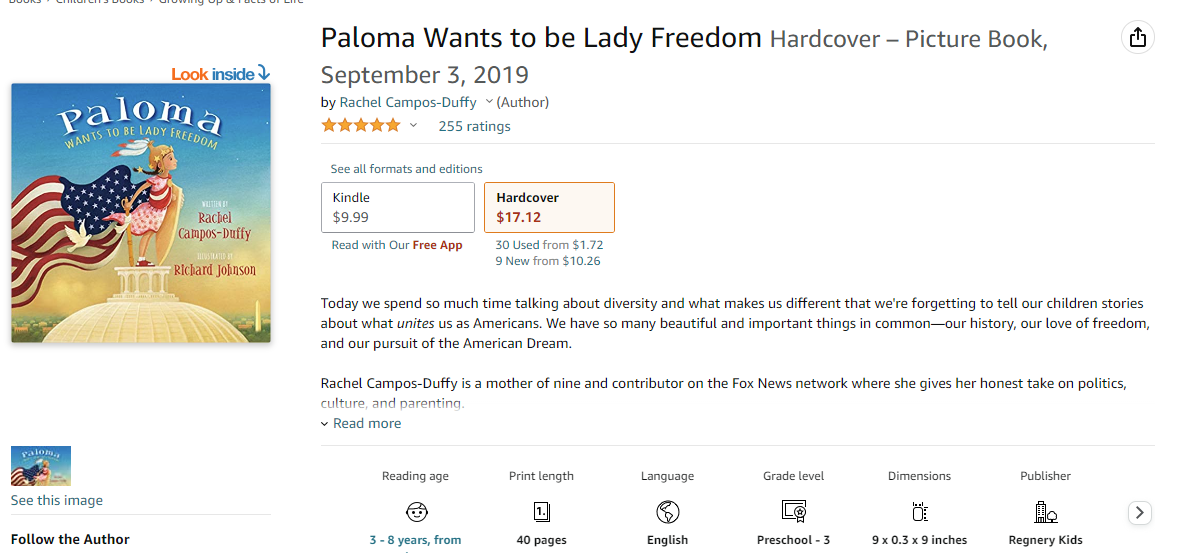Click the five-star rating icons
The width and height of the screenshot is (1185, 553).
point(360,126)
